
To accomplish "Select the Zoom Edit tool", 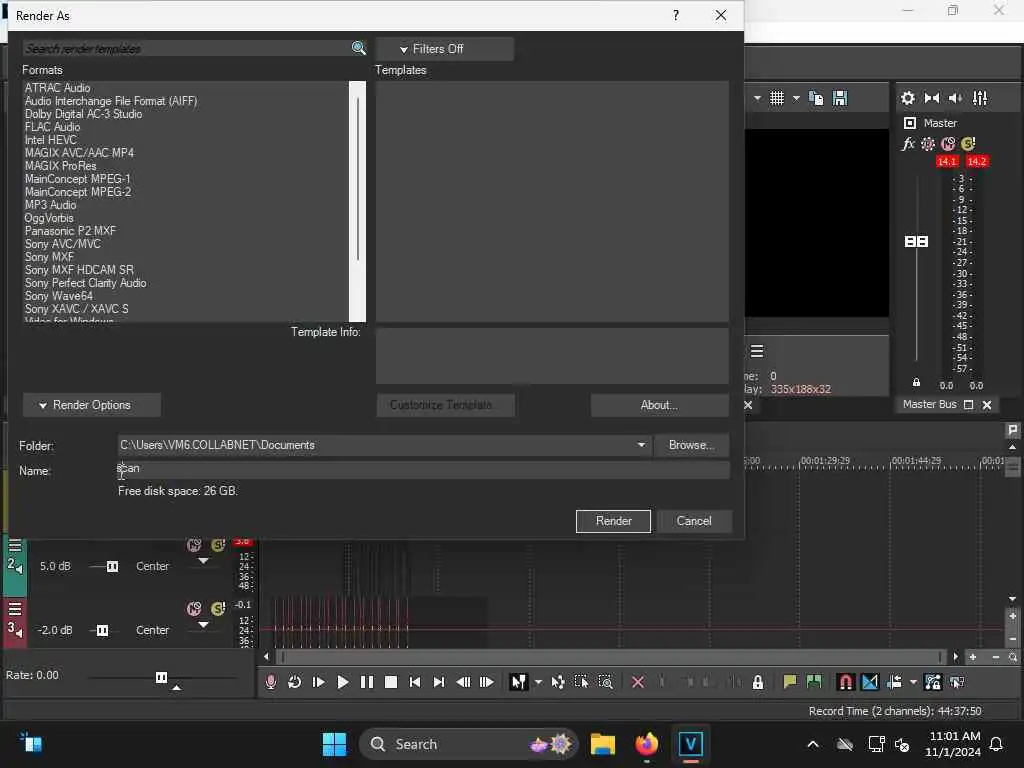I will [605, 682].
